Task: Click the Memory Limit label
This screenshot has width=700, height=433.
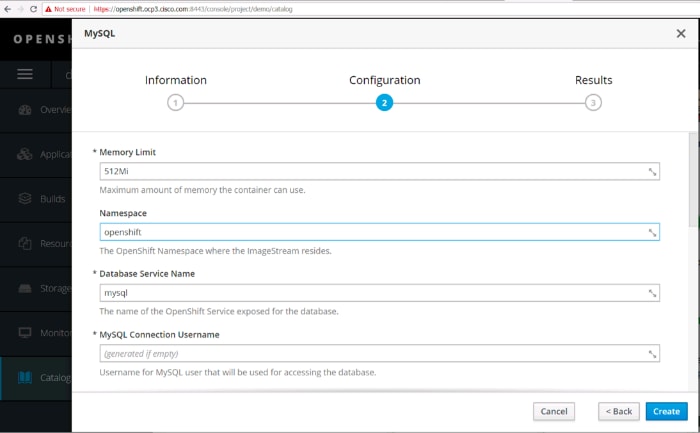Action: click(127, 152)
